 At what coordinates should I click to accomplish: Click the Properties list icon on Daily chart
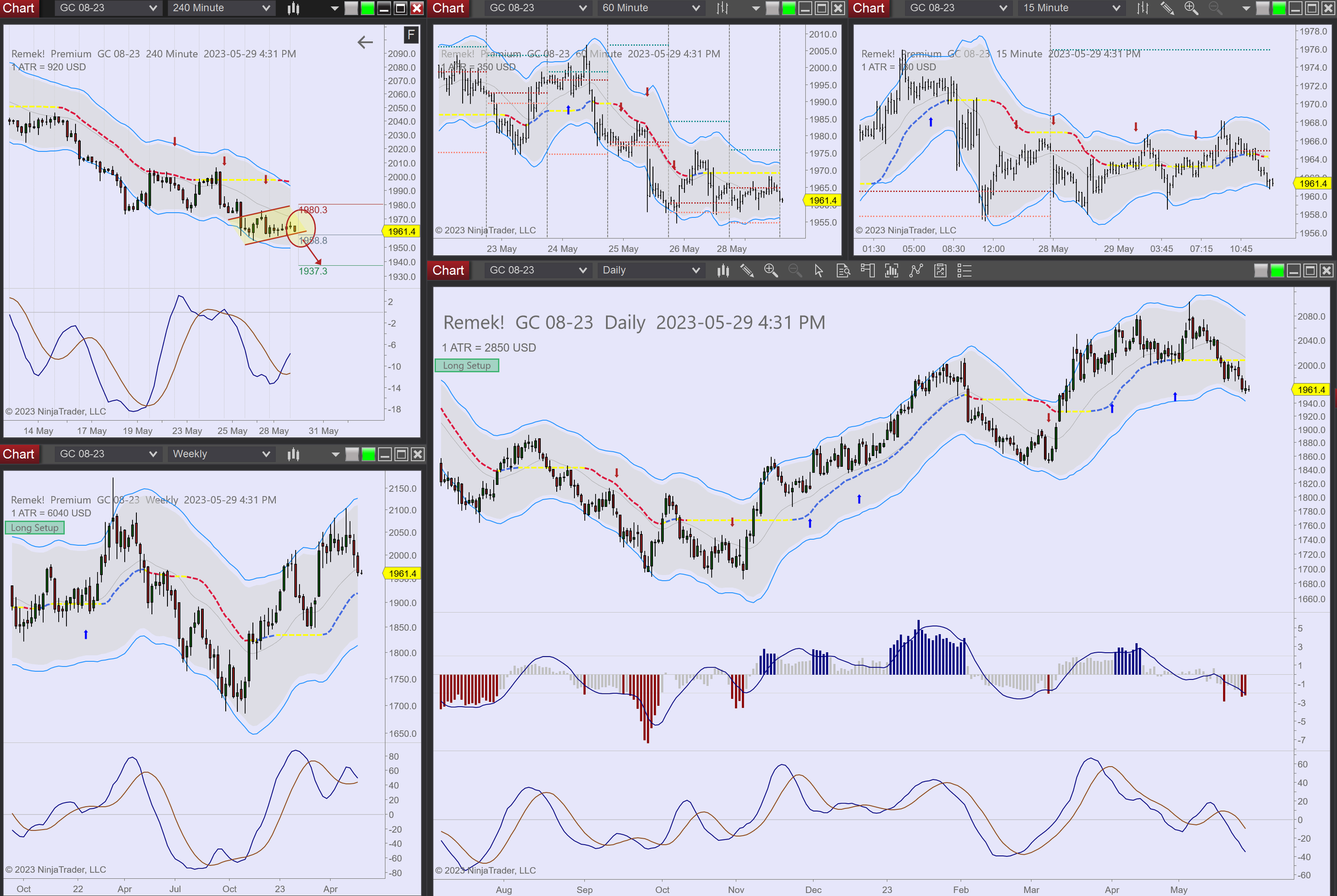[x=964, y=271]
